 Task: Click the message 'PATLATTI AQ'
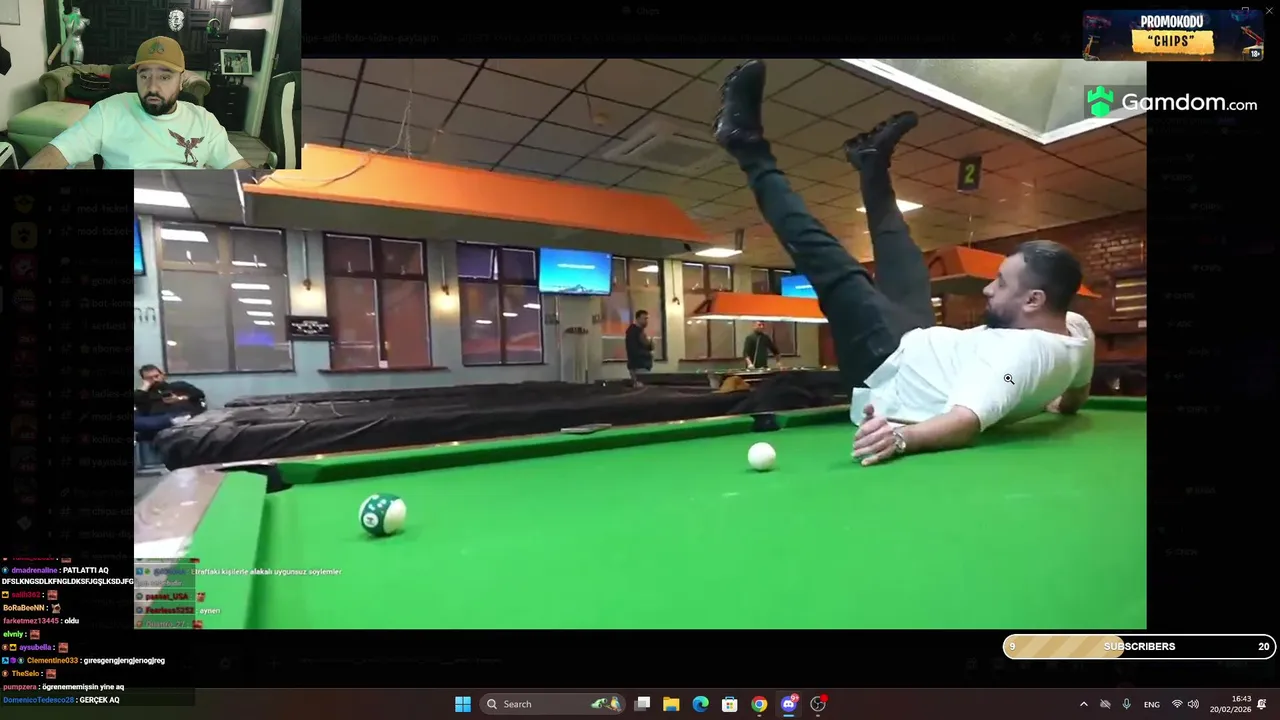86,570
